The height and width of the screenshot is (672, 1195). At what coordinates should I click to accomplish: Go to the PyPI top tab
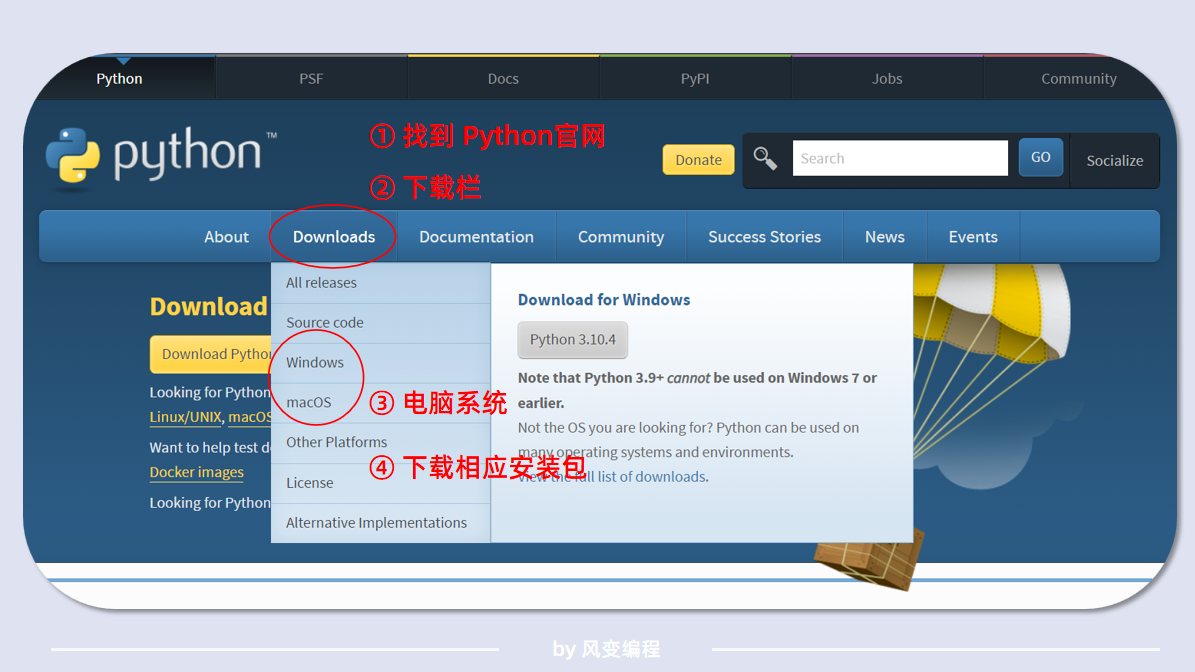[x=695, y=78]
